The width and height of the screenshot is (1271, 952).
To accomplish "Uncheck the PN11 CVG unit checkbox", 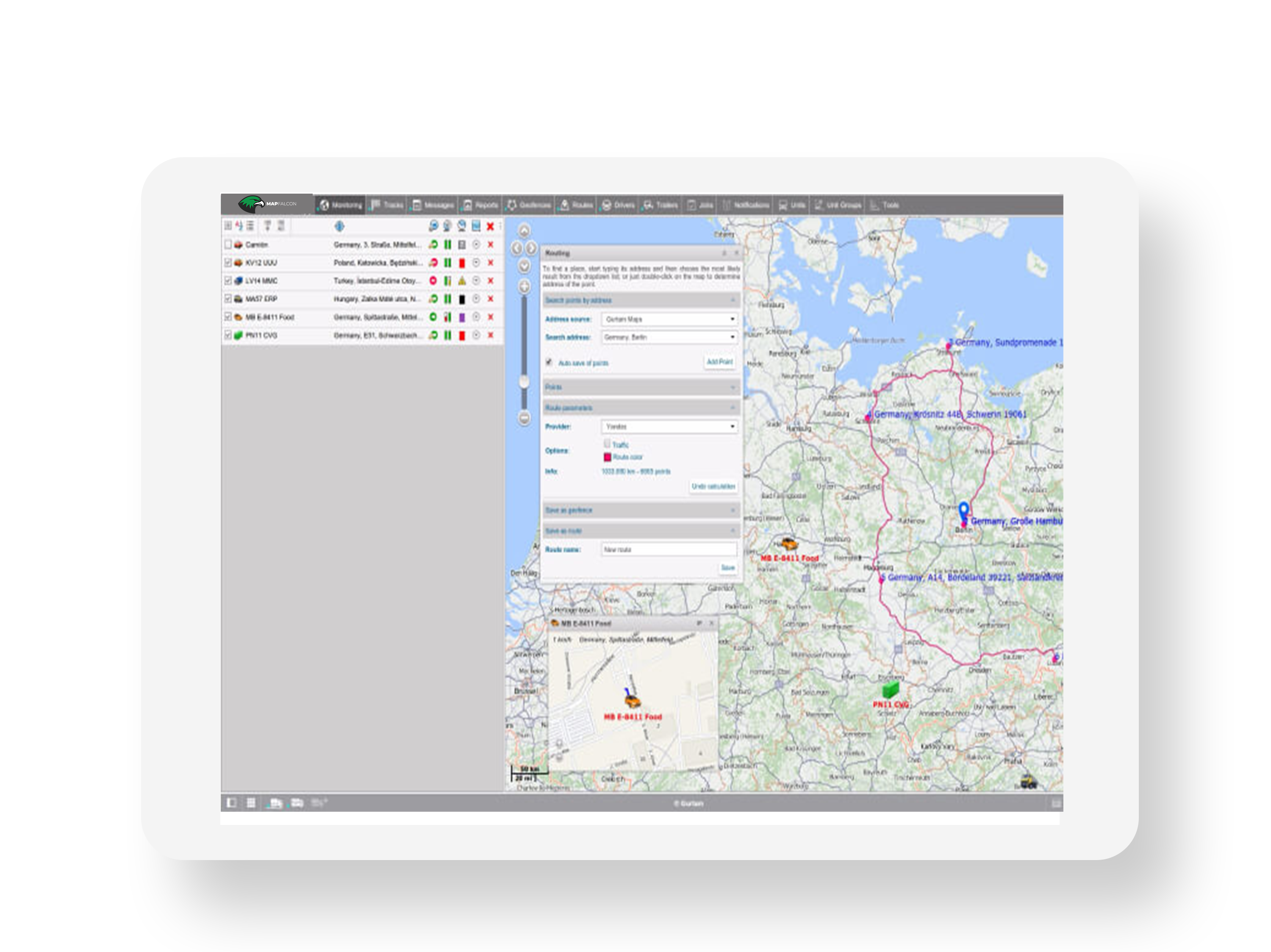I will coord(228,335).
